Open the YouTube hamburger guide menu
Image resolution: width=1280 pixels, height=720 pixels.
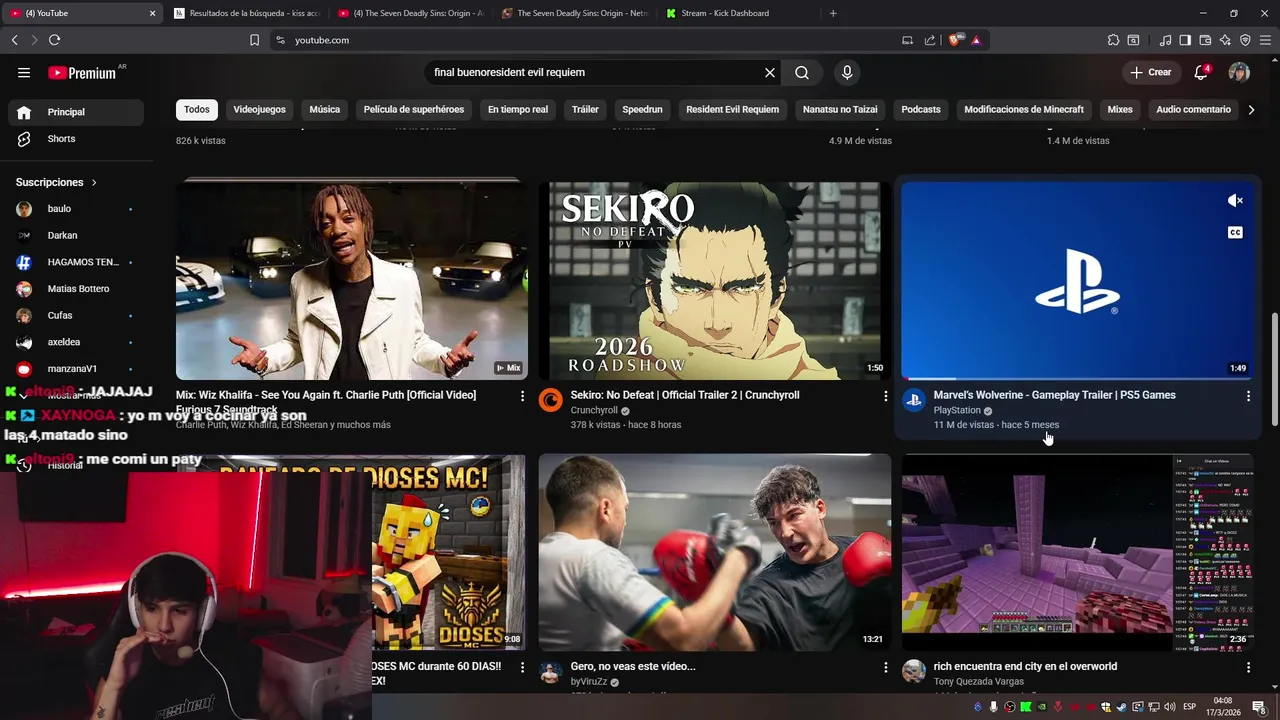[24, 72]
